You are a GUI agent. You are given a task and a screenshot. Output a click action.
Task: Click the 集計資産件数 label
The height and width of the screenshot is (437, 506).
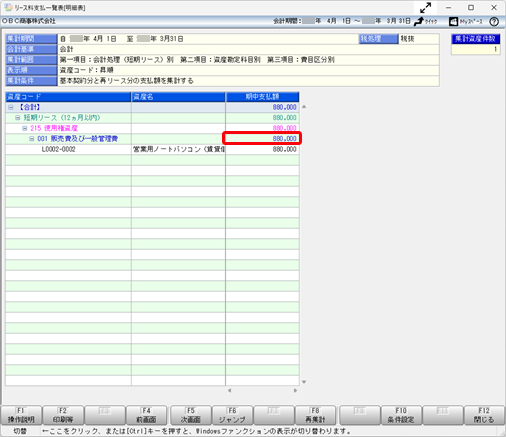click(x=476, y=39)
